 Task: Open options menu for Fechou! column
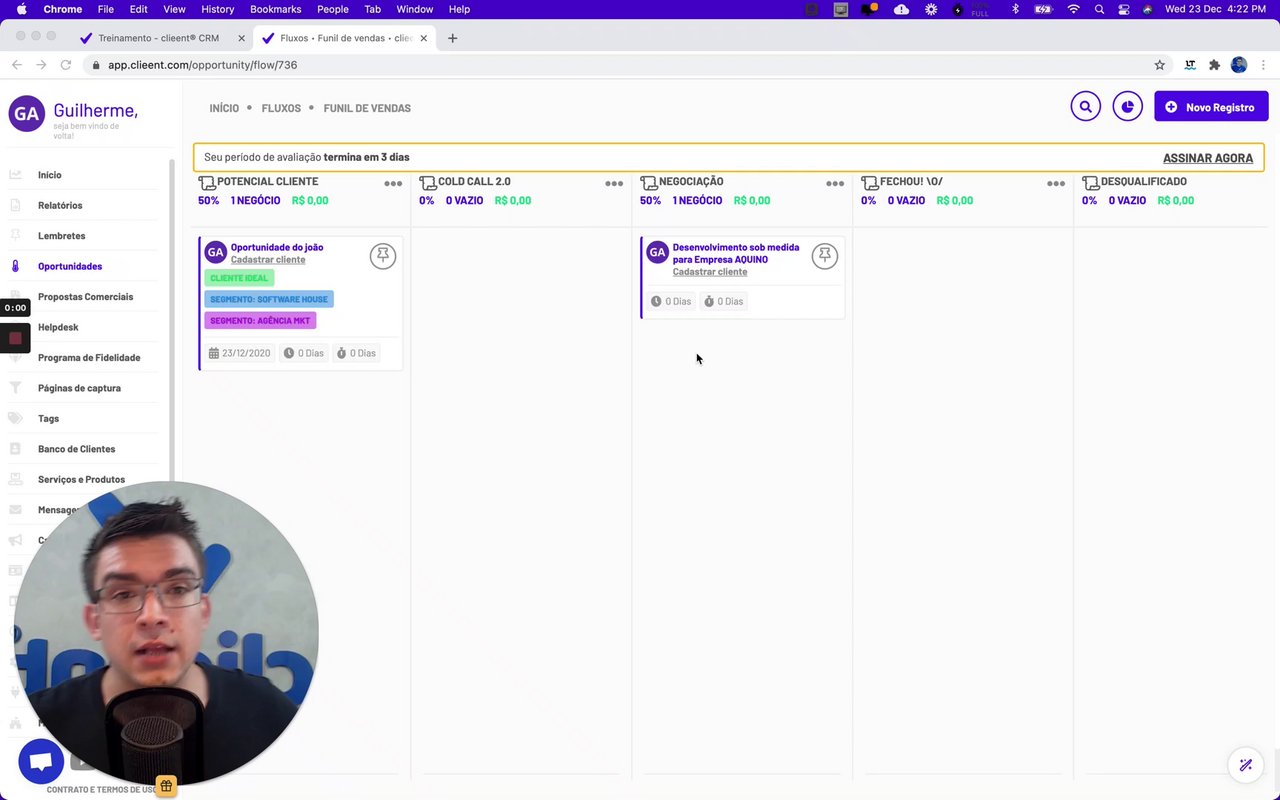[1056, 184]
